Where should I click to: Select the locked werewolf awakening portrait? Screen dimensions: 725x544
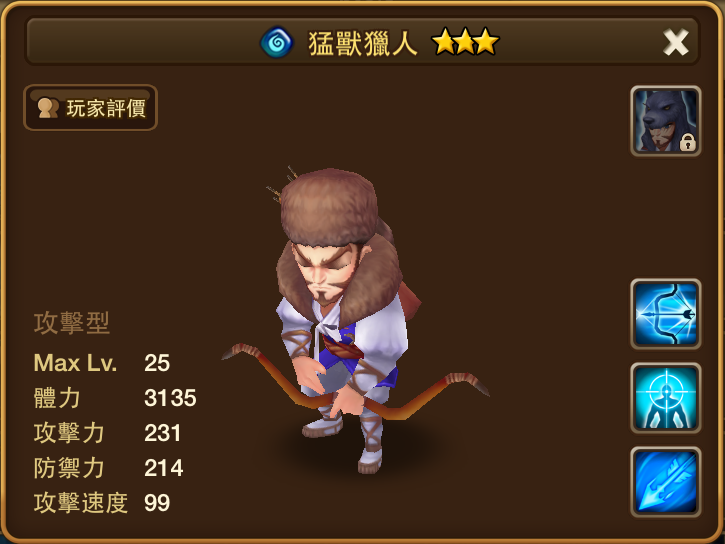tap(666, 121)
